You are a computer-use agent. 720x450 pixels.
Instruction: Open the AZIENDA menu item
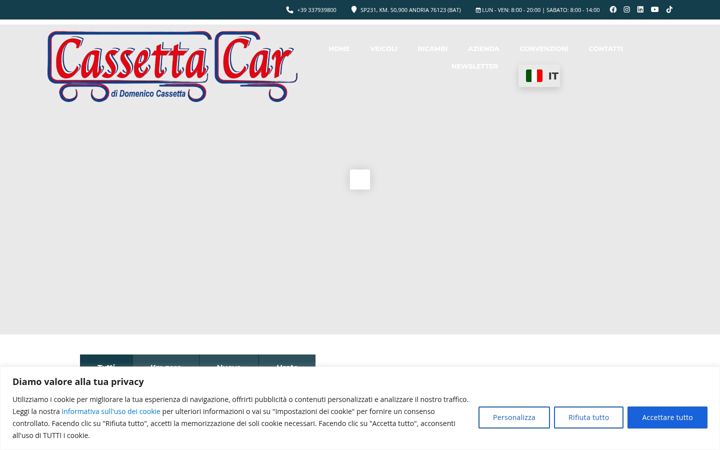(483, 49)
